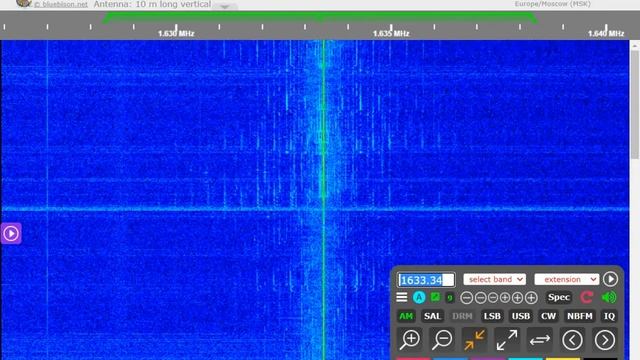Viewport: 640px width, 360px height.
Task: Open the bluebison.net link
Action: pyautogui.click(x=61, y=4)
